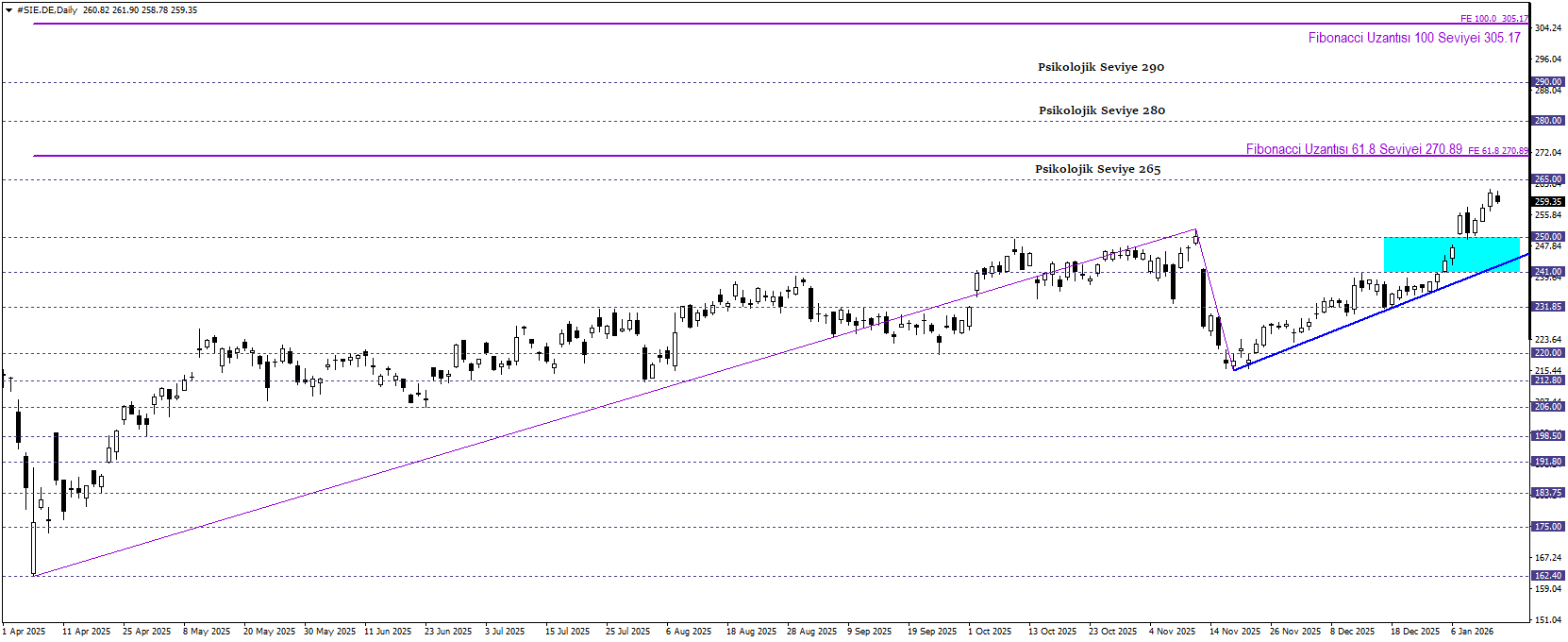Click the '4 Nov 2025' date label
The width and height of the screenshot is (1568, 642).
pyautogui.click(x=1172, y=632)
